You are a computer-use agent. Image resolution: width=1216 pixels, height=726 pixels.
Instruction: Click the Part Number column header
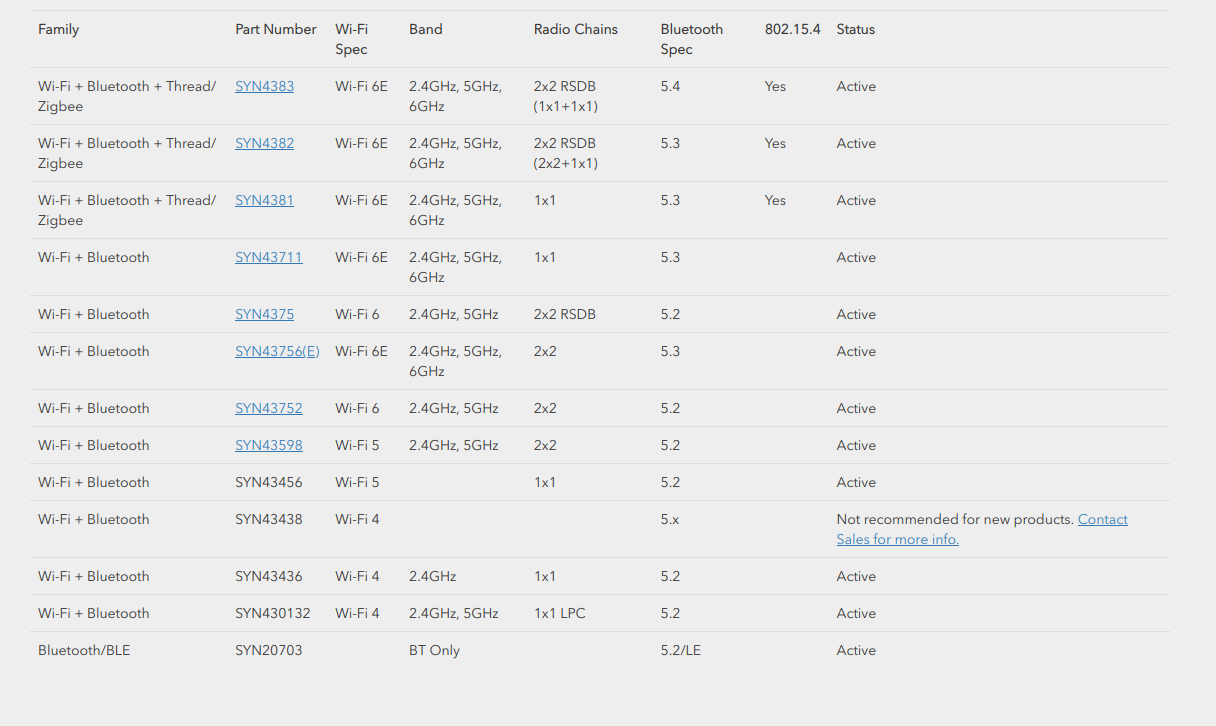click(x=276, y=29)
